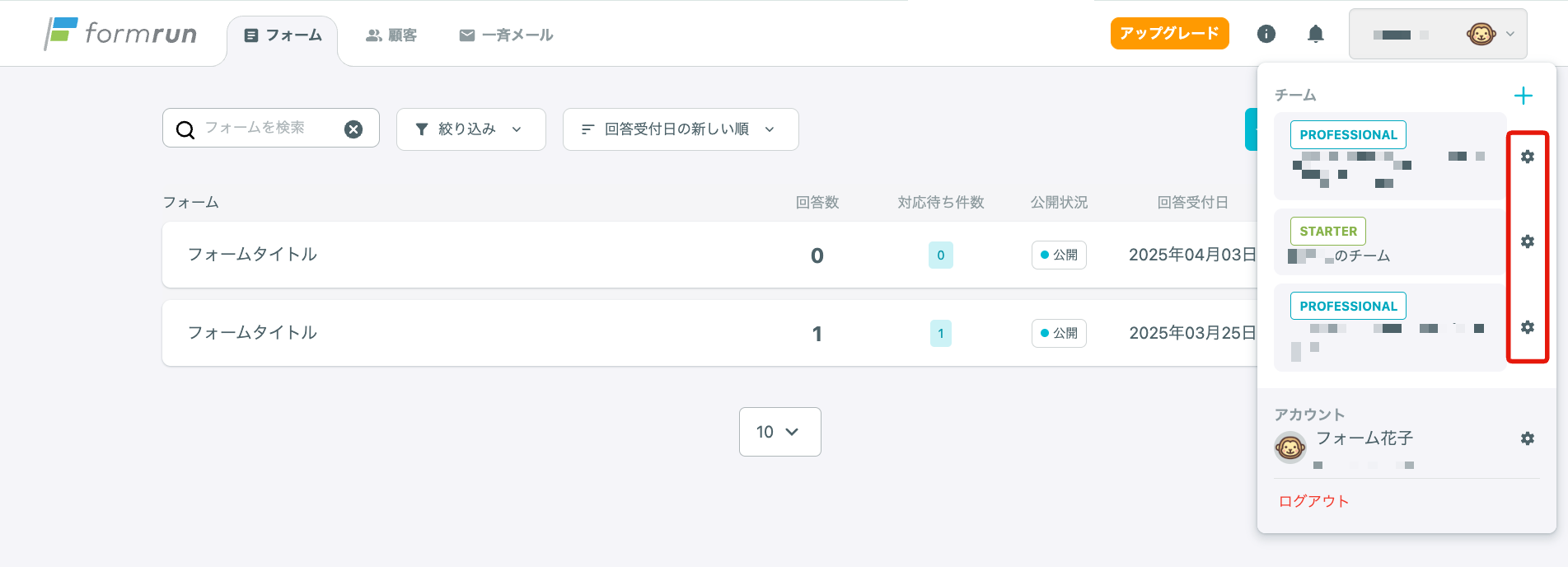
Task: Expand the 絞り込み filter dropdown
Action: click(x=470, y=129)
